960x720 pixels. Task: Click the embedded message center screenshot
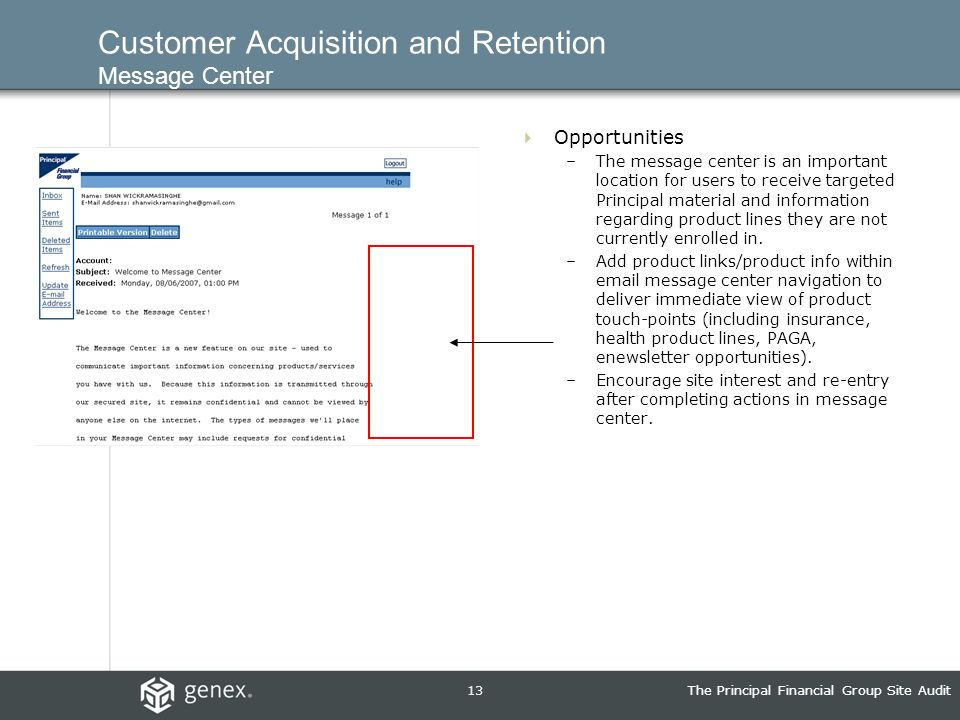(x=258, y=296)
